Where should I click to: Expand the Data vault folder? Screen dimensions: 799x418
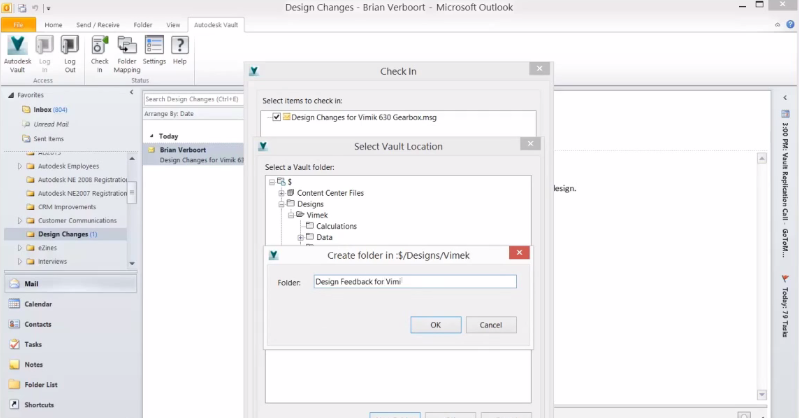coord(301,238)
